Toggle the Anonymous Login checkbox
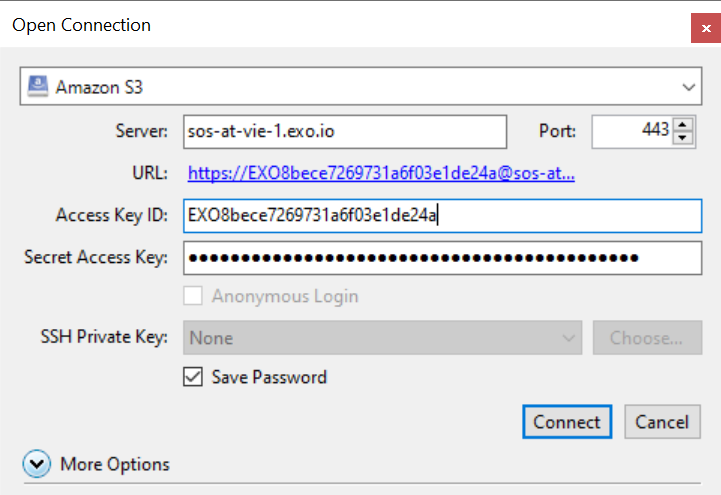 click(x=194, y=296)
